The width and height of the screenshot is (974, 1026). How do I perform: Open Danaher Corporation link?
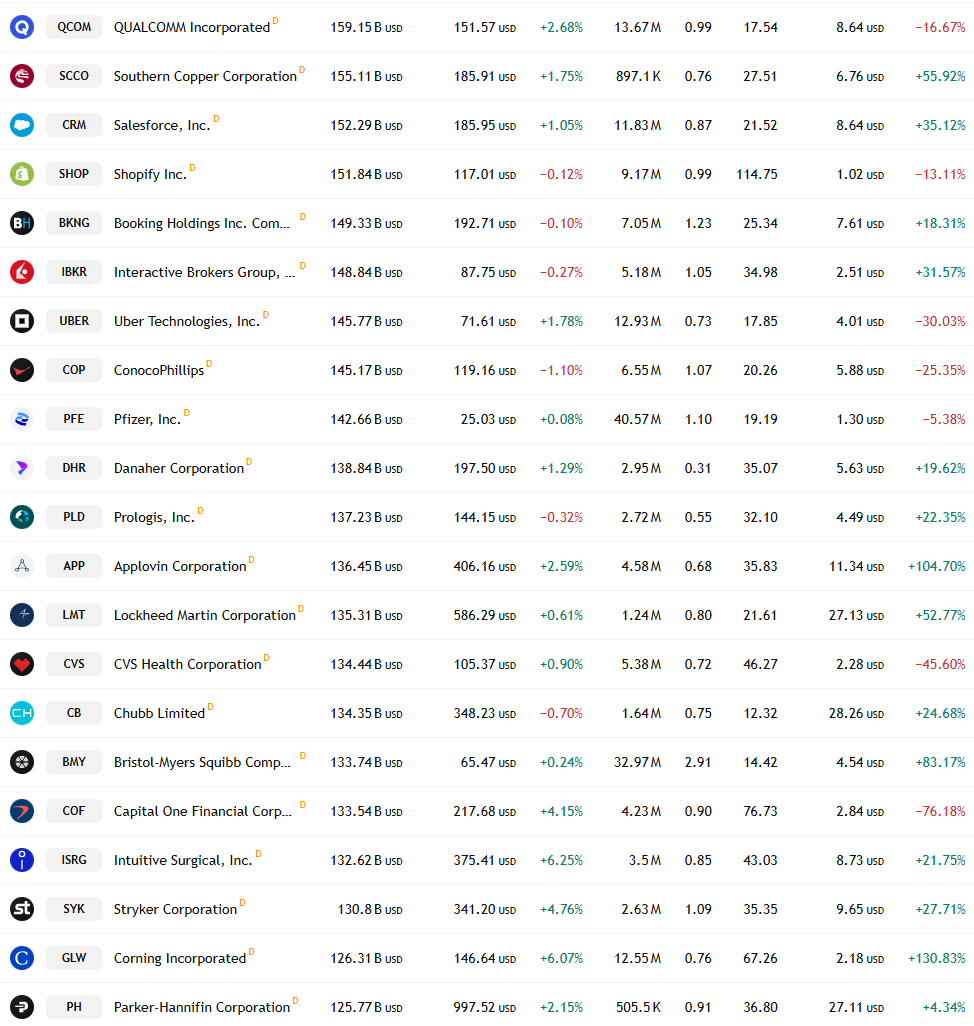coord(179,469)
